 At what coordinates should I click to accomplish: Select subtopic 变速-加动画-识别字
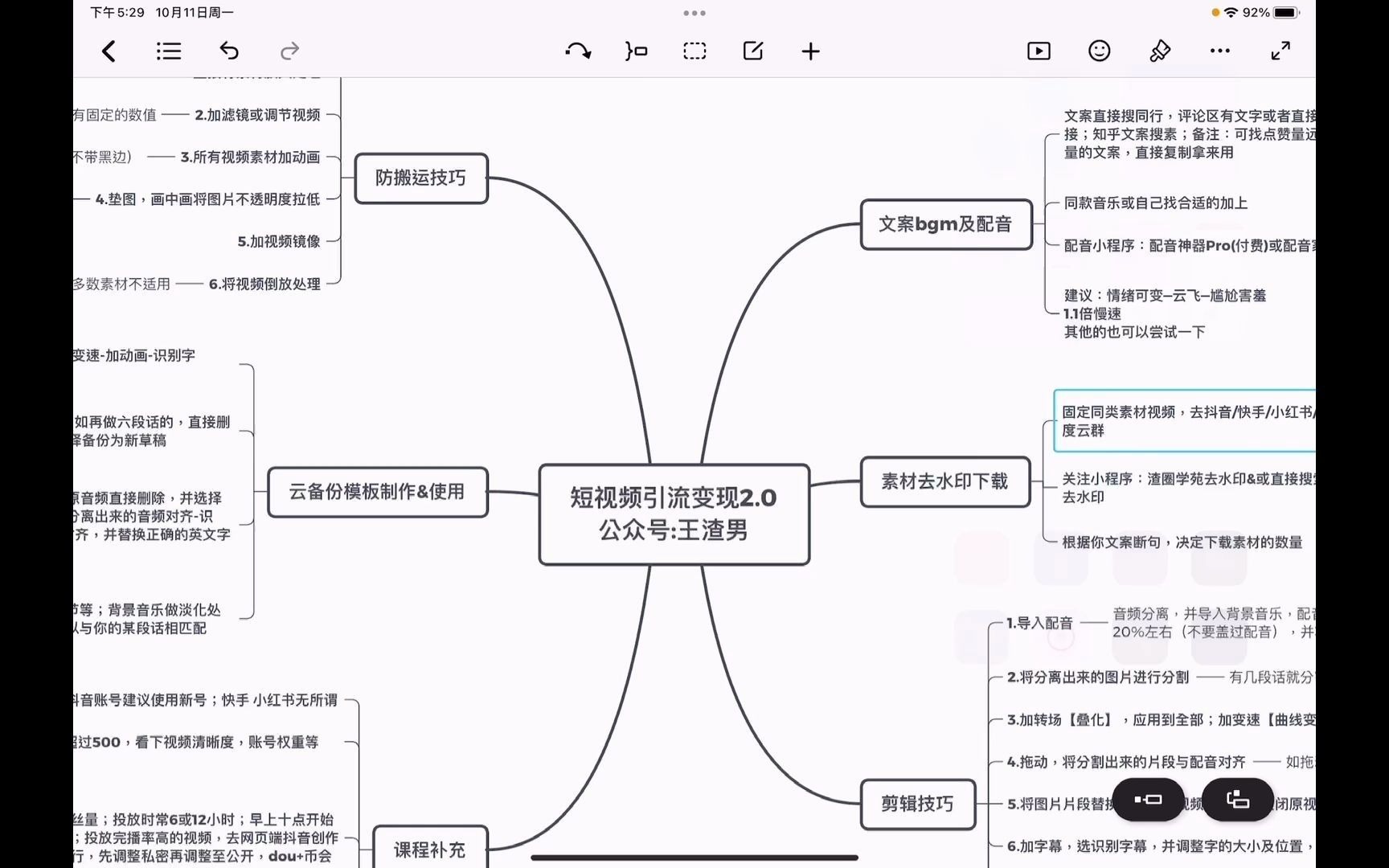click(x=134, y=355)
